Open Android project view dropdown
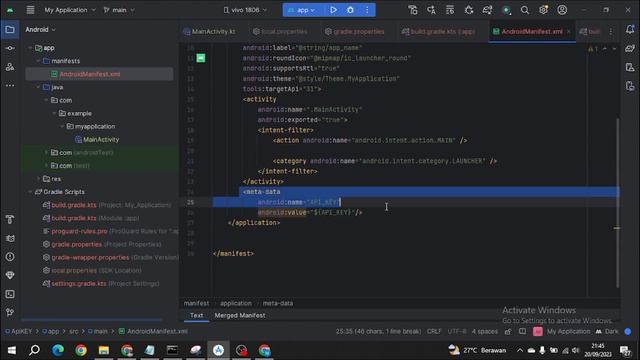640x360 pixels. 40,29
